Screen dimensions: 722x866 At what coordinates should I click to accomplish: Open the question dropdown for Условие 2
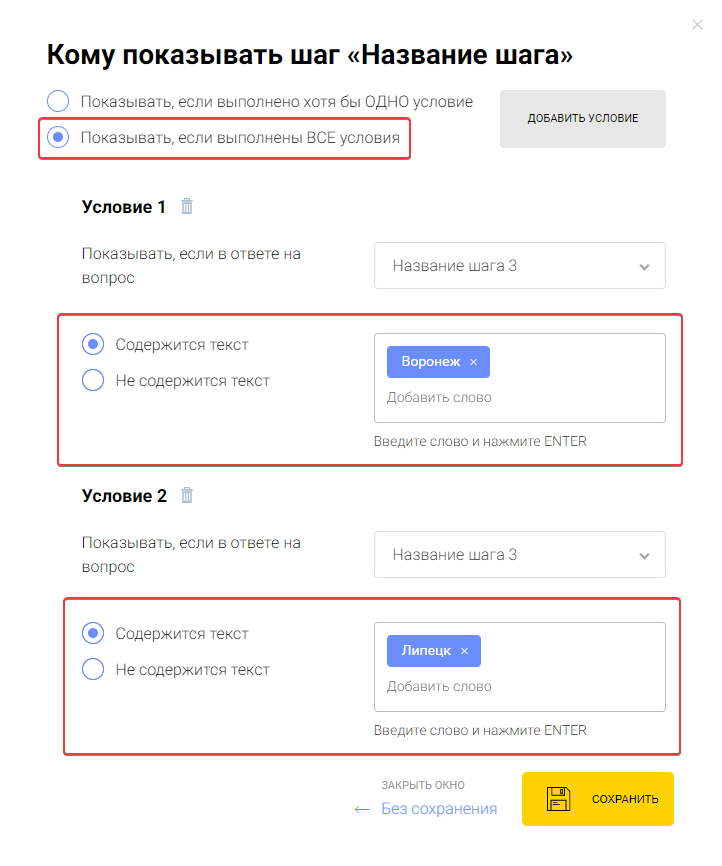pyautogui.click(x=519, y=555)
